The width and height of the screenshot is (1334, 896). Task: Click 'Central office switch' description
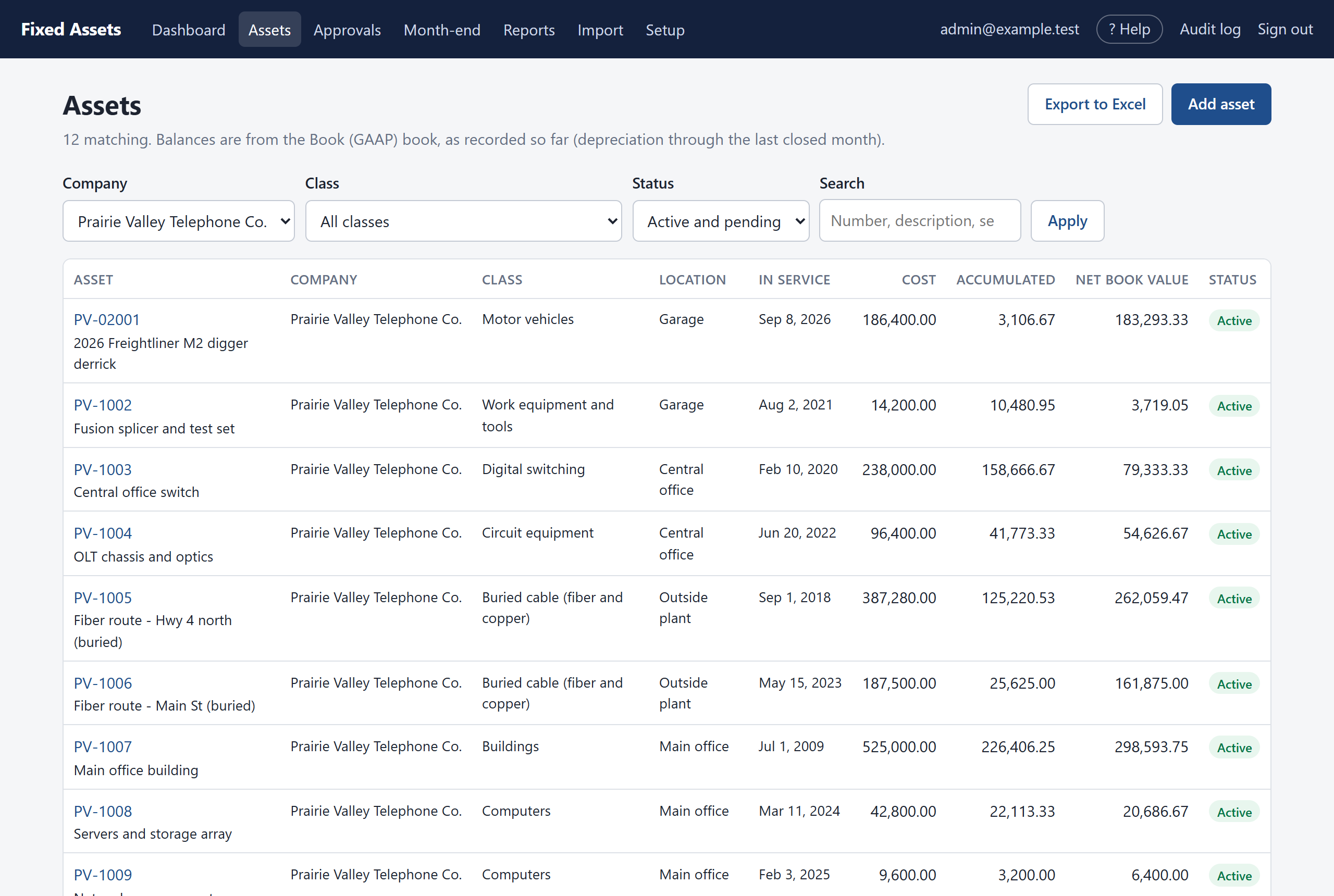pyautogui.click(x=137, y=492)
